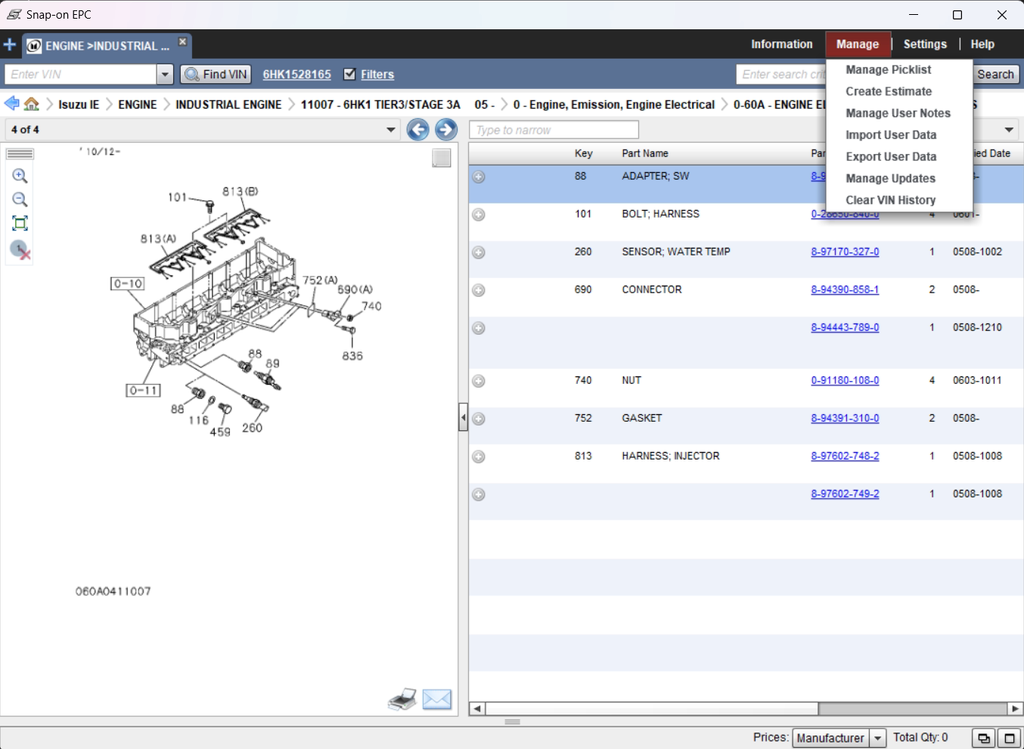Open part number 8-97170-327-0 link

click(x=844, y=251)
